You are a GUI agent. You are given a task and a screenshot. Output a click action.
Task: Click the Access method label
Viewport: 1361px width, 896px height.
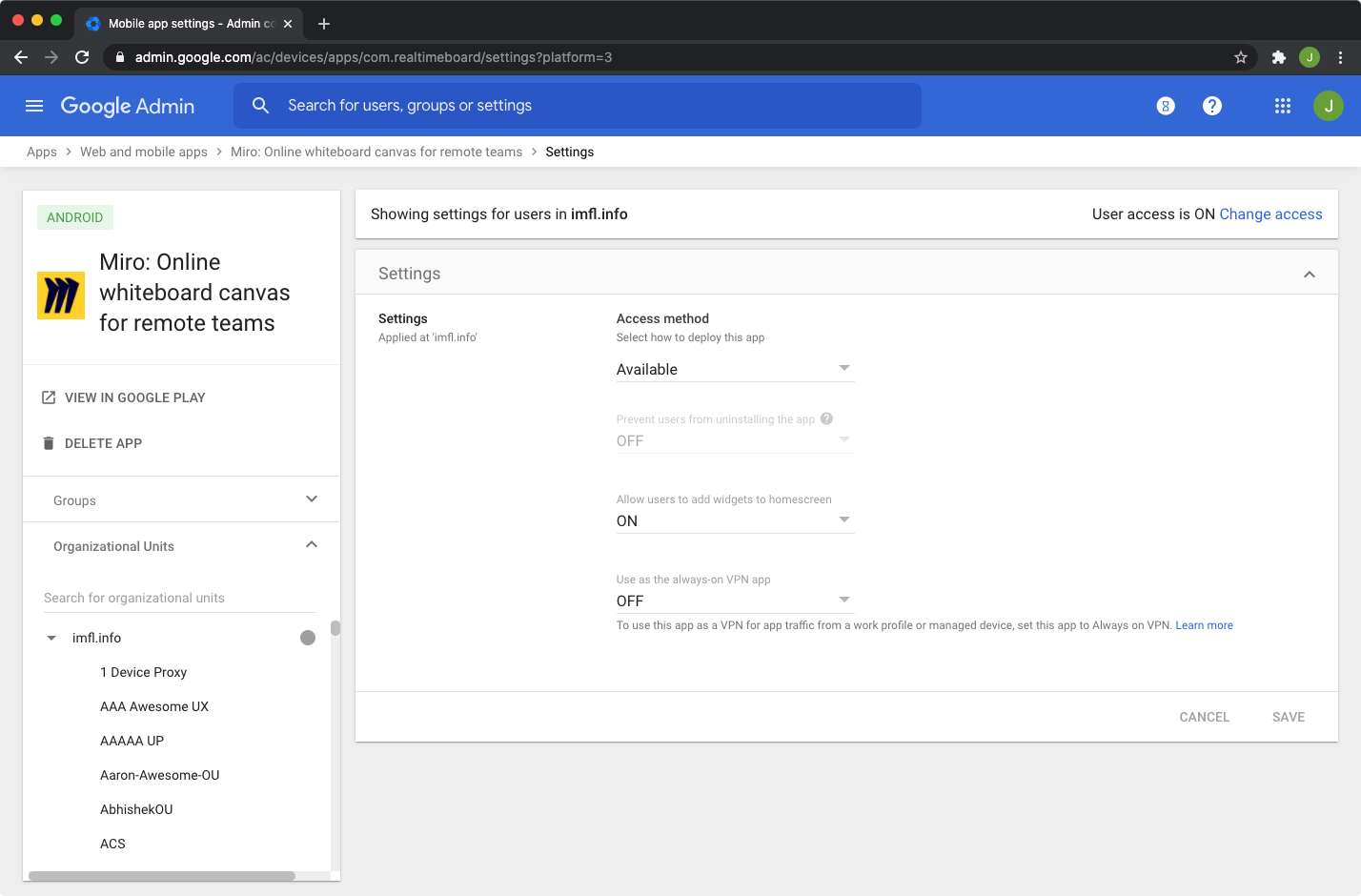[x=662, y=318]
